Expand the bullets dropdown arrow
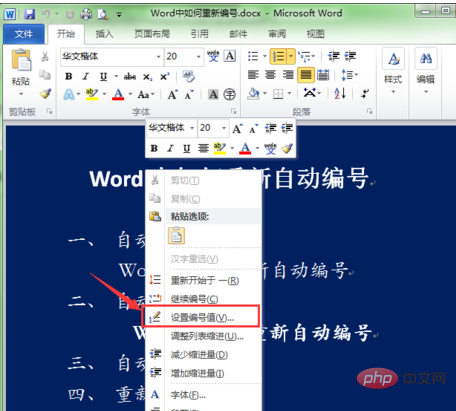This screenshot has width=456, height=411. click(265, 56)
